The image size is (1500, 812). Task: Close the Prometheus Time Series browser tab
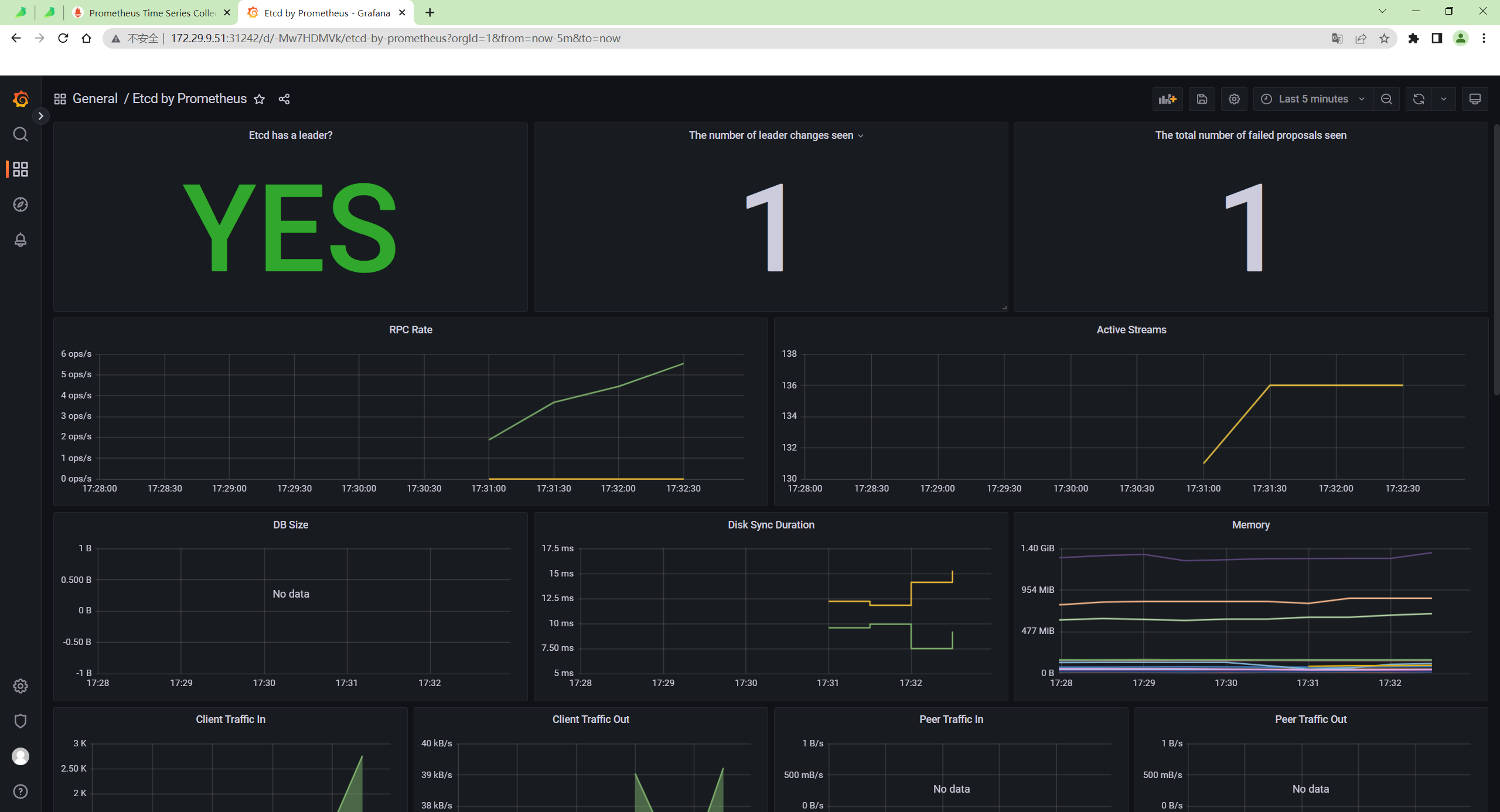click(x=227, y=12)
